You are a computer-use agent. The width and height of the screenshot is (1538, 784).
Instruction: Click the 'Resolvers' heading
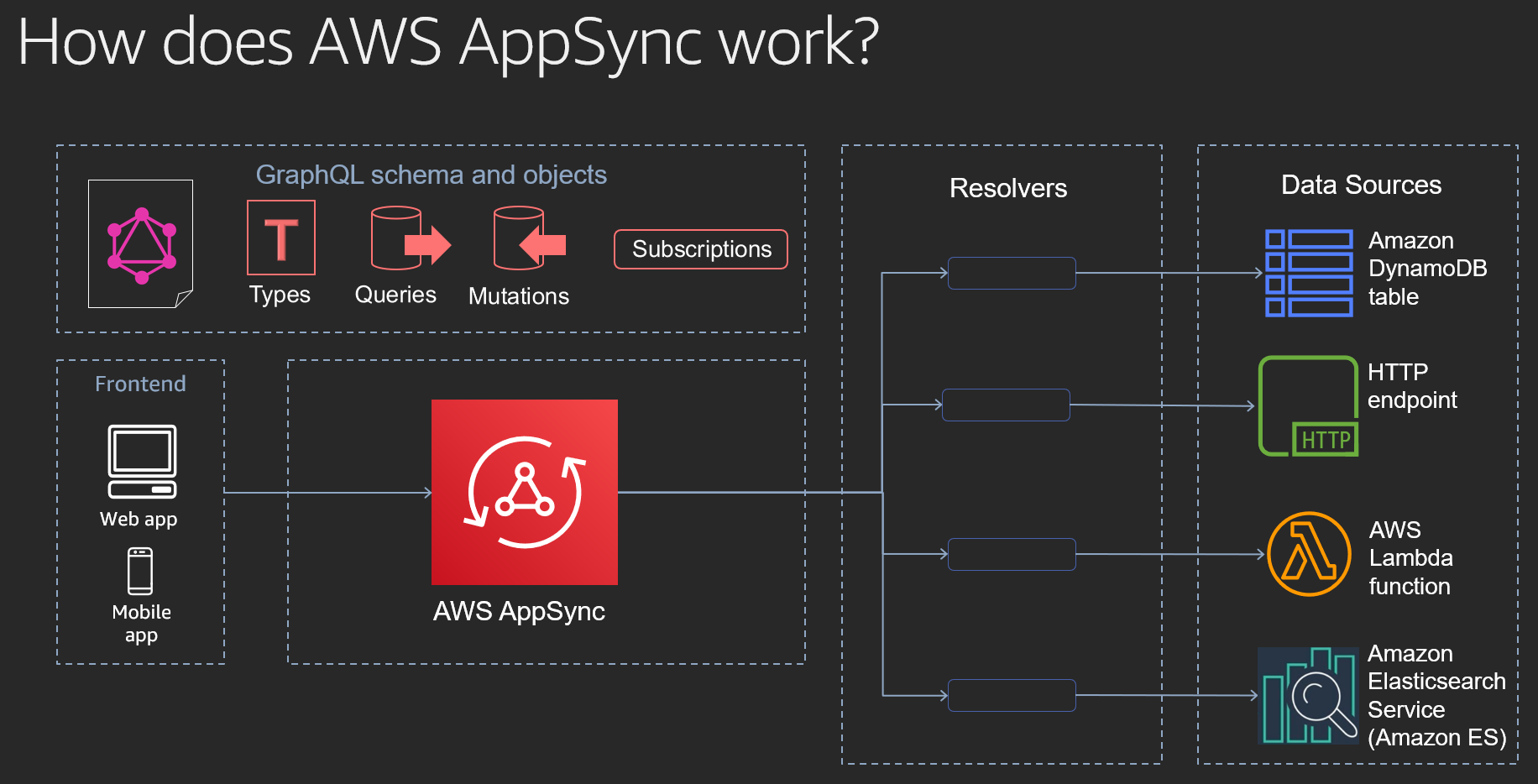point(1008,188)
